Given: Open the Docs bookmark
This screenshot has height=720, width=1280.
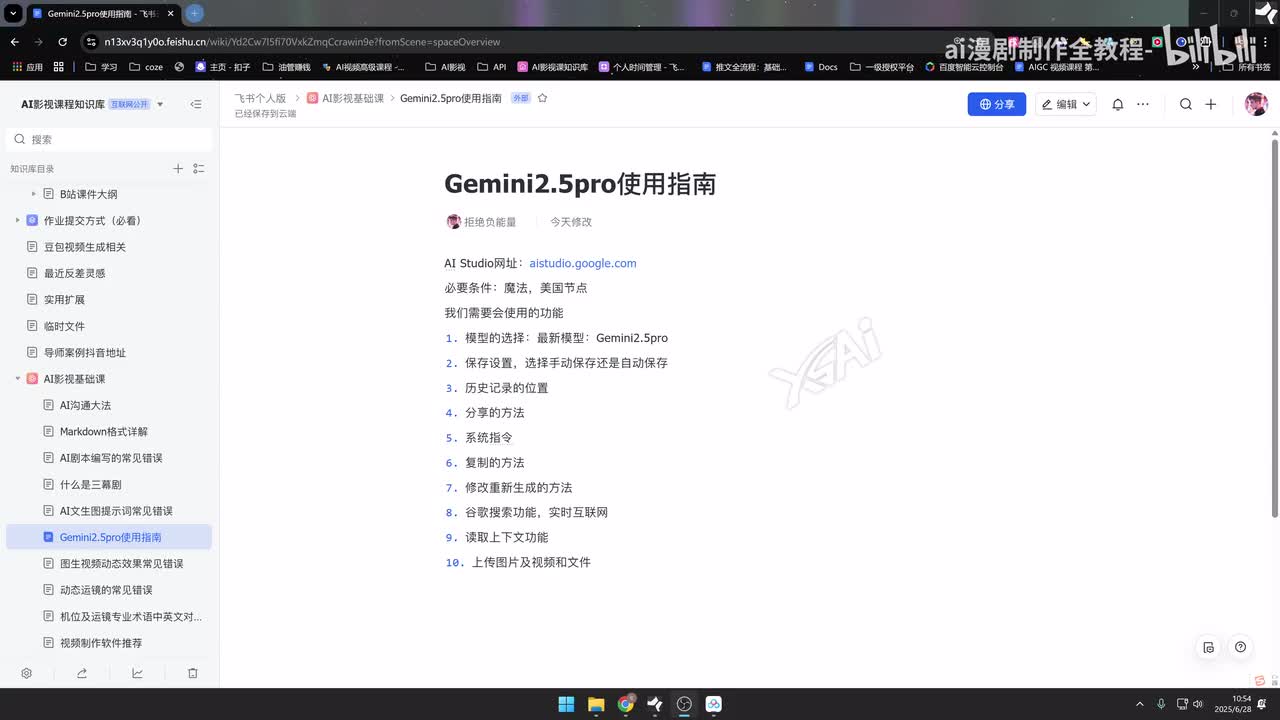Looking at the screenshot, I should 819,67.
